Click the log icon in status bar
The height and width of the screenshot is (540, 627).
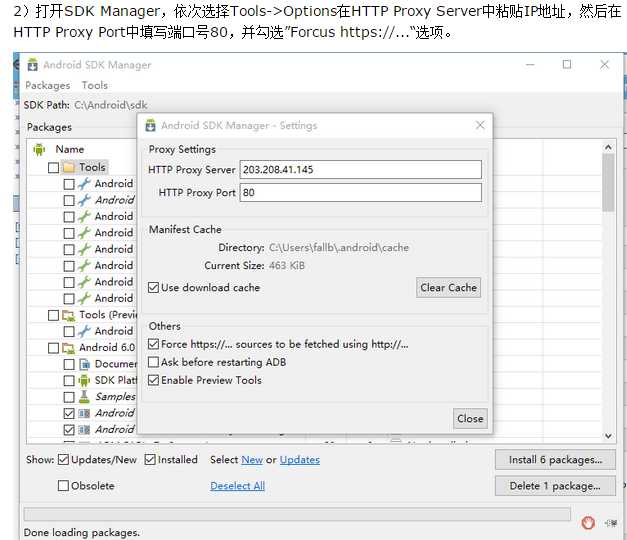pyautogui.click(x=611, y=523)
